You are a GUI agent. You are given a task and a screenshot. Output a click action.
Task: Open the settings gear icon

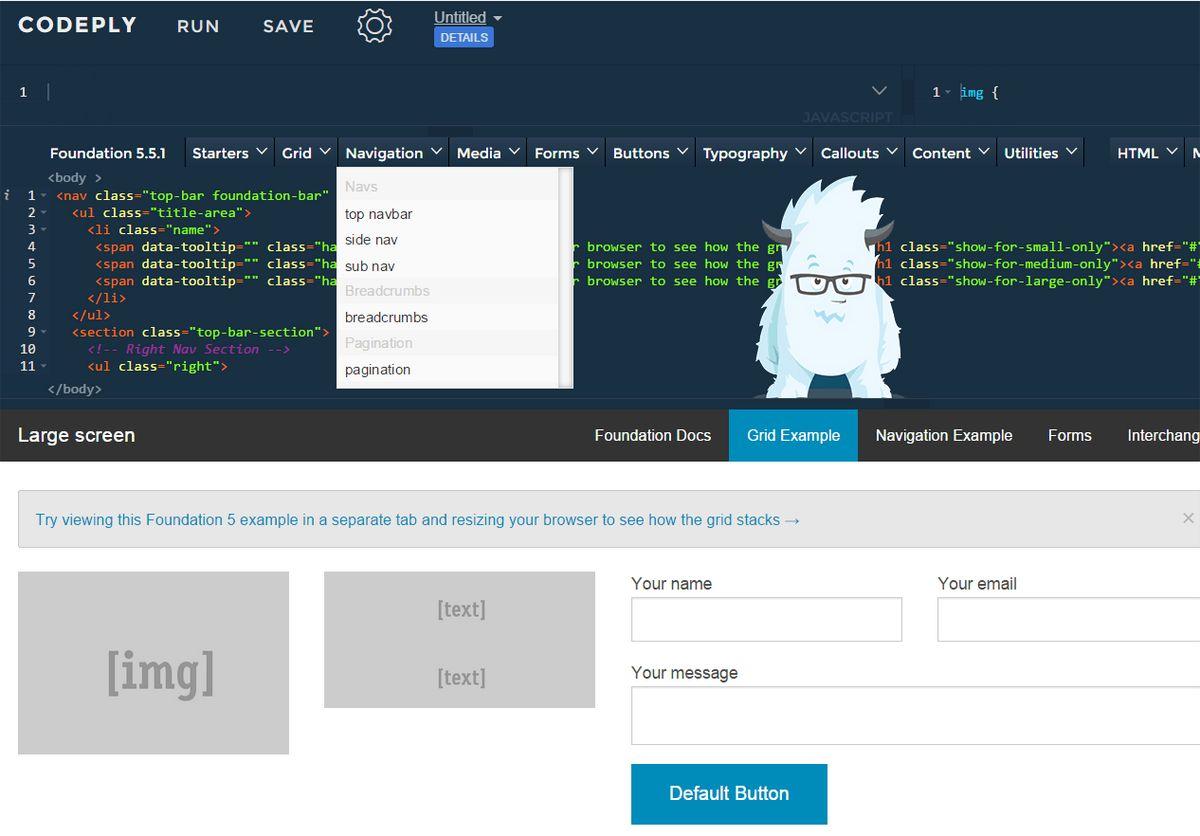pos(374,26)
